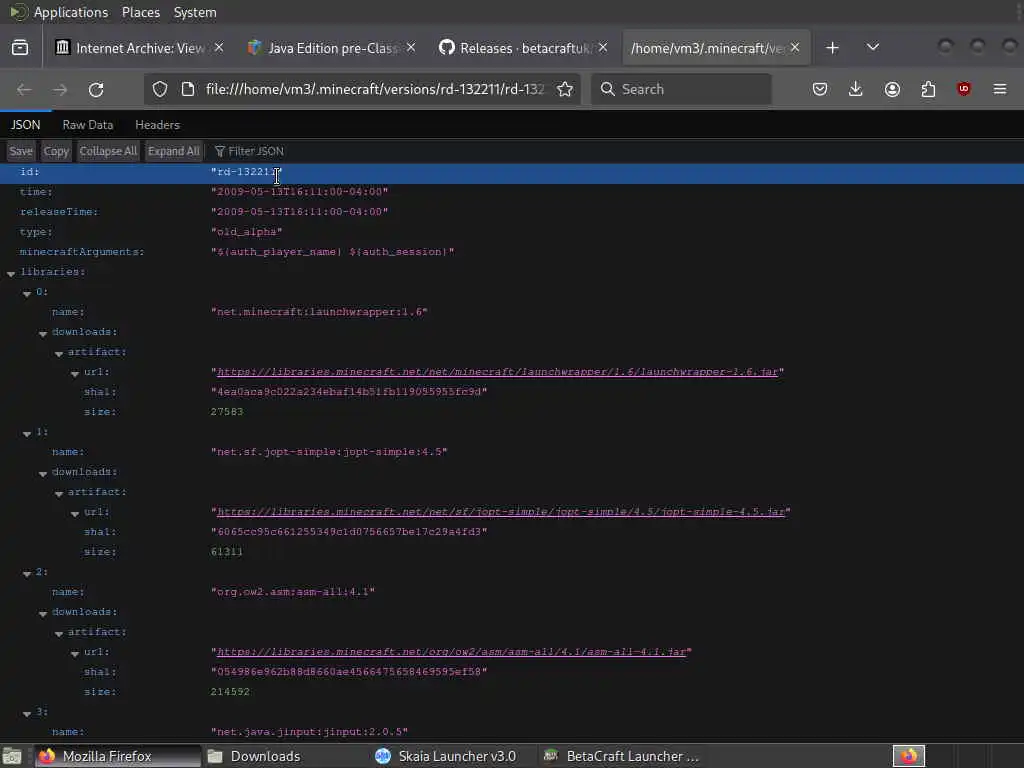Open the asm-all-4.1.jar URL link
The width and height of the screenshot is (1024, 768).
[x=451, y=651]
